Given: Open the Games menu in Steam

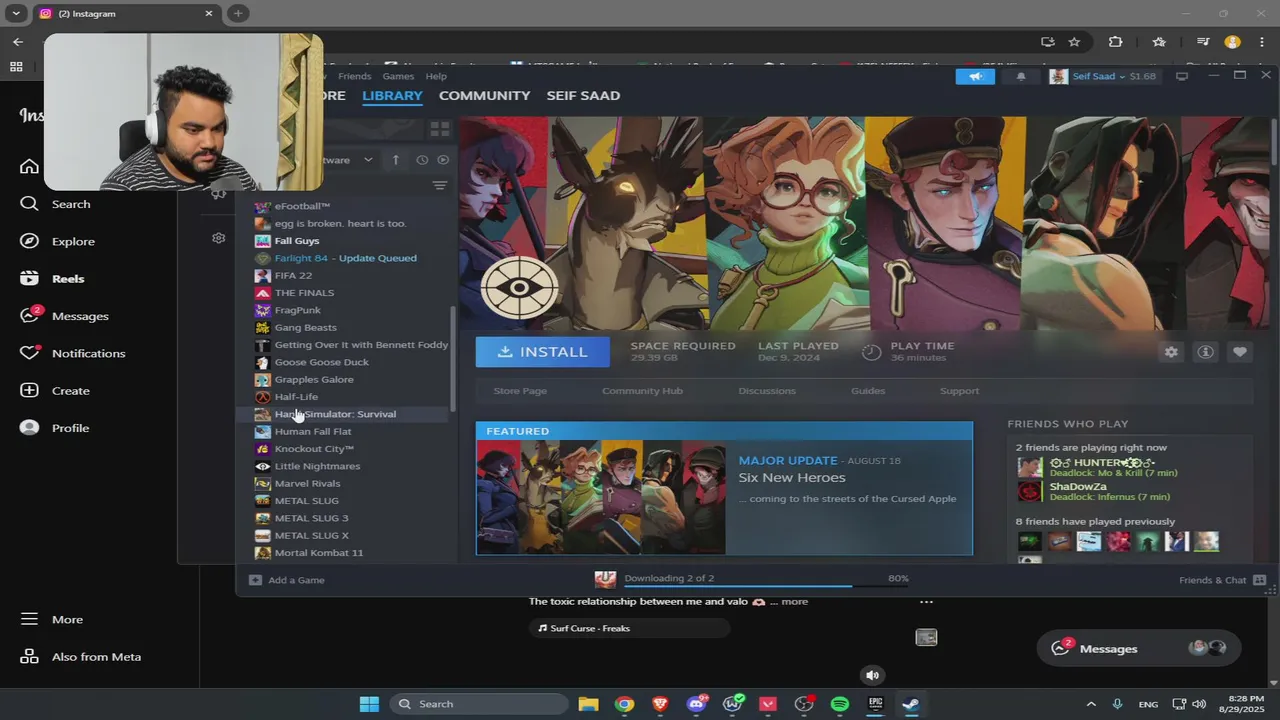Looking at the screenshot, I should pyautogui.click(x=398, y=77).
